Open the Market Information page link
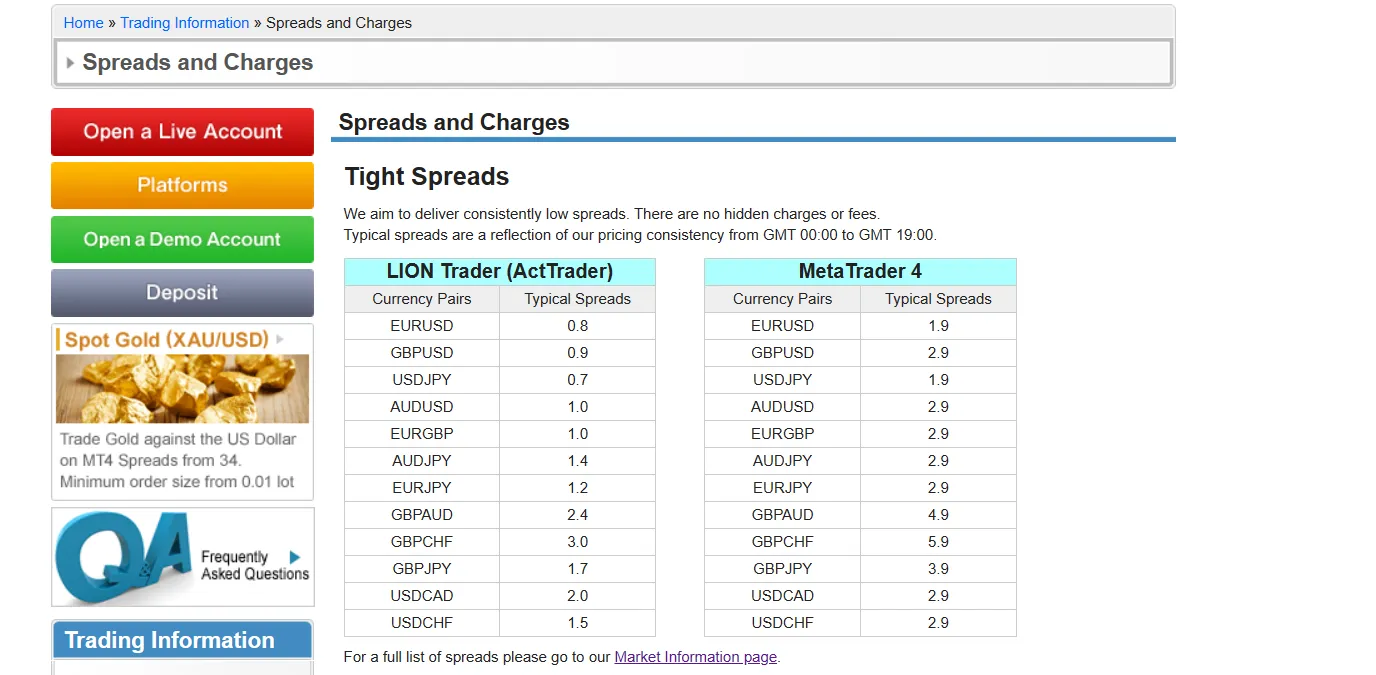The width and height of the screenshot is (1376, 675). click(x=695, y=657)
